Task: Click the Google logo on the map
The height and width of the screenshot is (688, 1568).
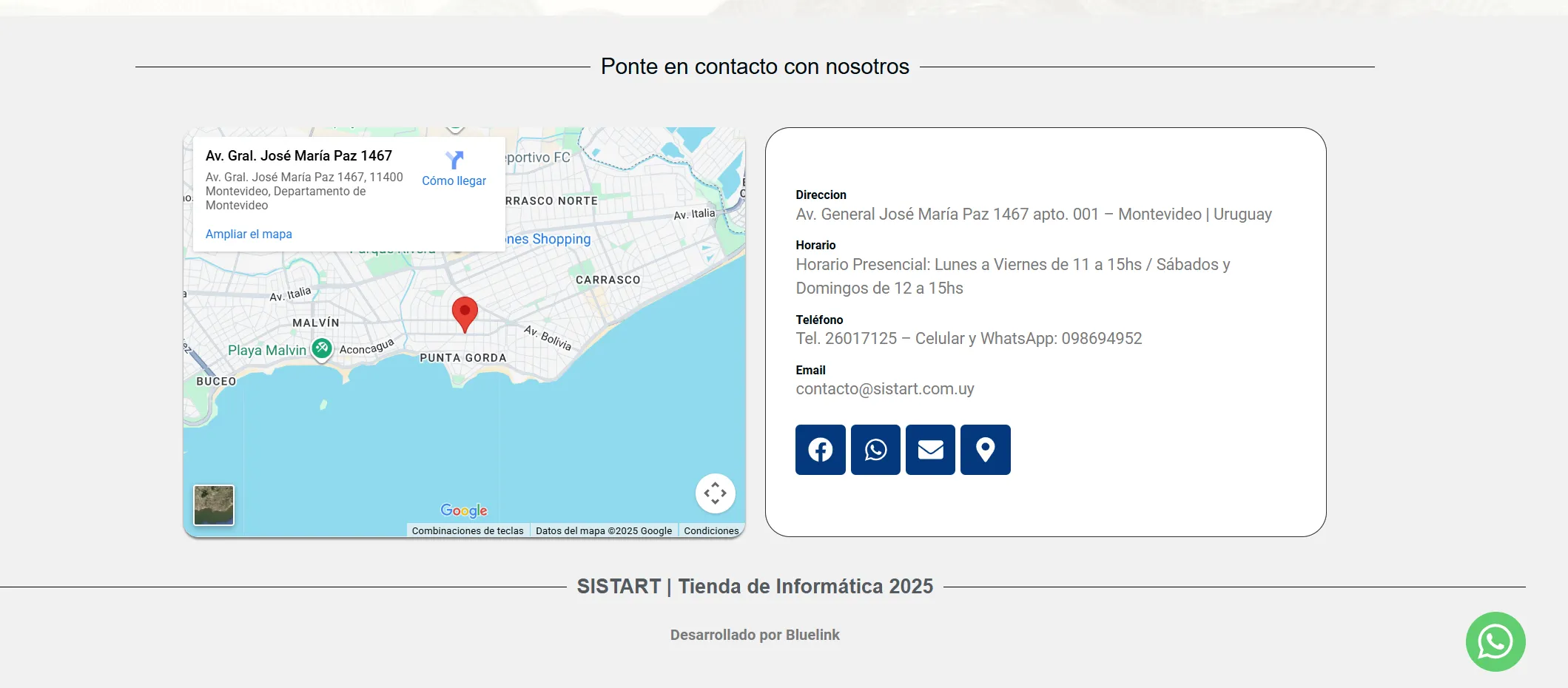Action: pos(464,510)
